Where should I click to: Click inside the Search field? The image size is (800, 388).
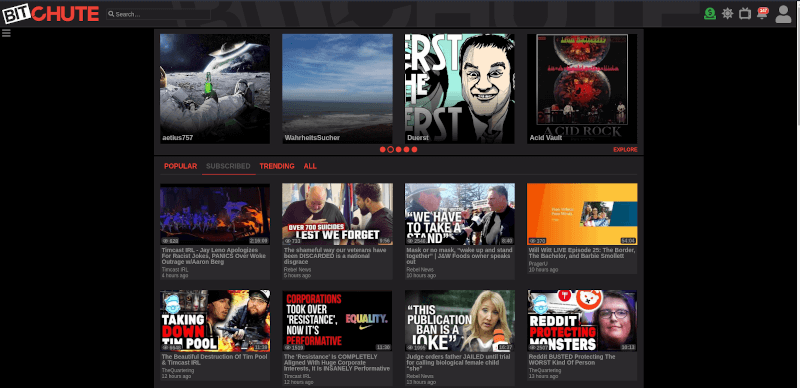[158, 14]
